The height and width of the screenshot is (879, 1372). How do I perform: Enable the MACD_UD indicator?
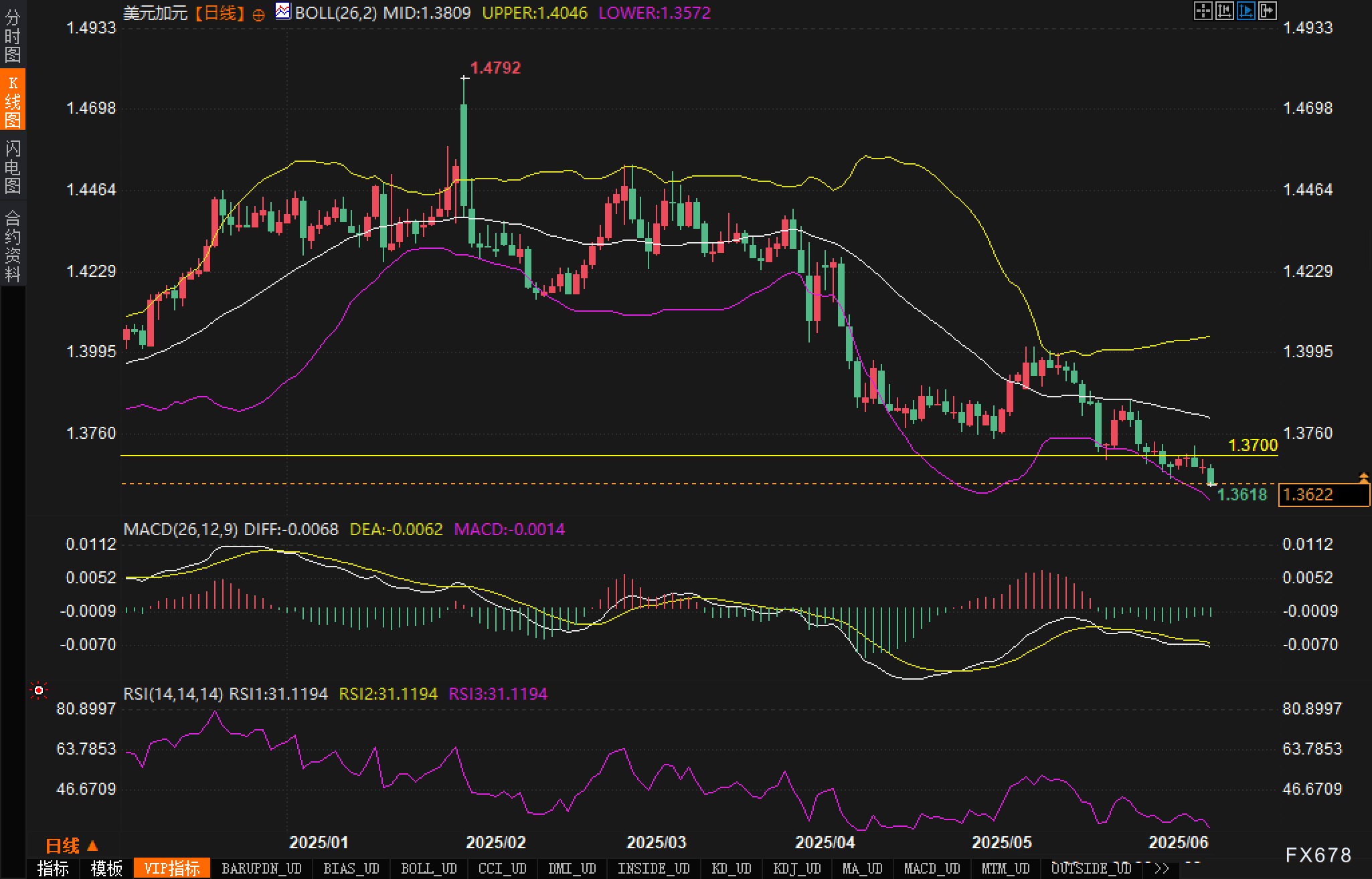(x=932, y=869)
